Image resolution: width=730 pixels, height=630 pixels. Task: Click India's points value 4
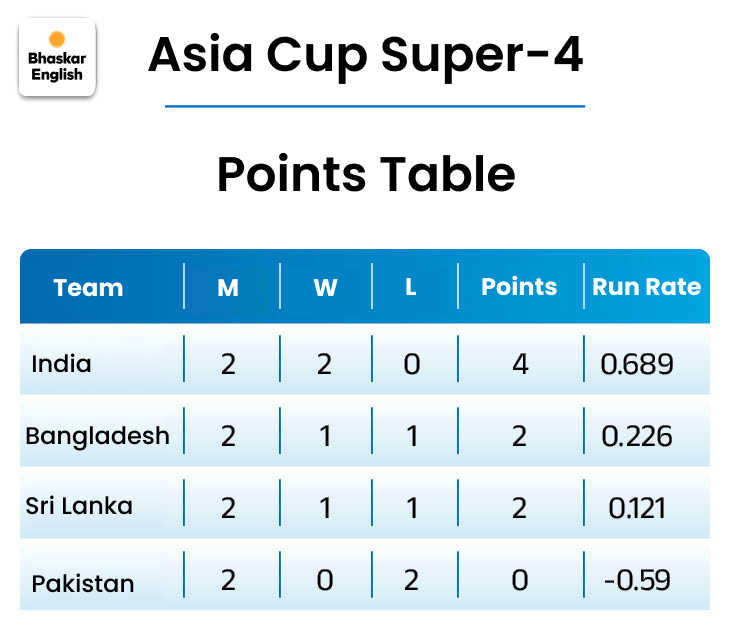(x=519, y=363)
